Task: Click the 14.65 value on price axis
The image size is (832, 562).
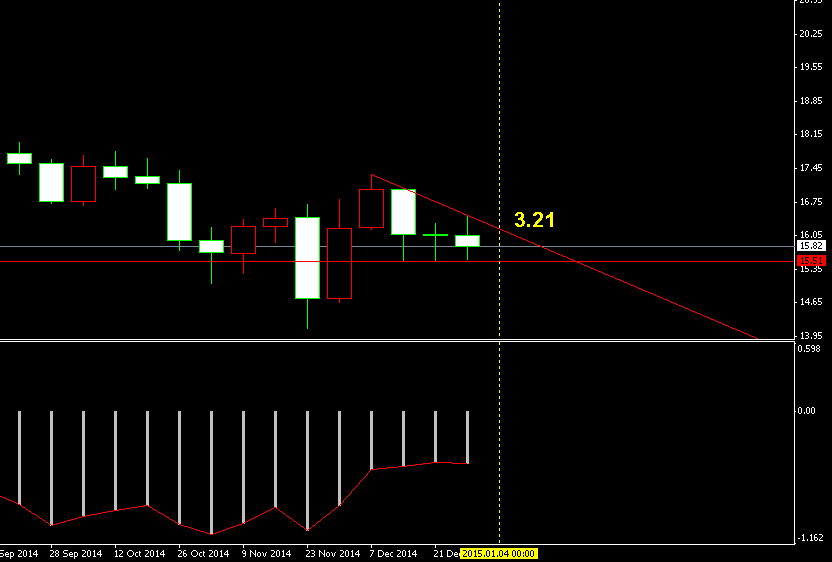Action: 809,302
